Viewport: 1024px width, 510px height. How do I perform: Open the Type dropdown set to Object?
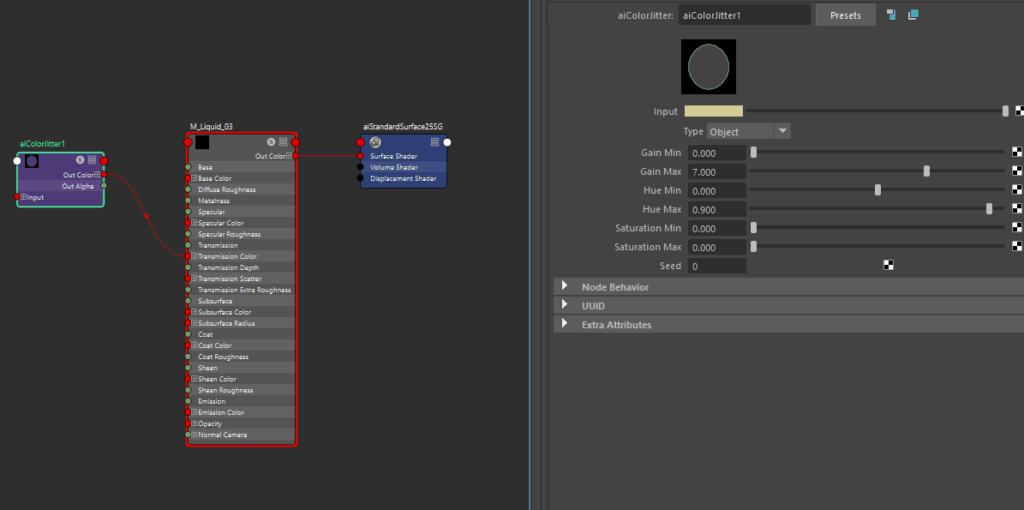point(748,131)
